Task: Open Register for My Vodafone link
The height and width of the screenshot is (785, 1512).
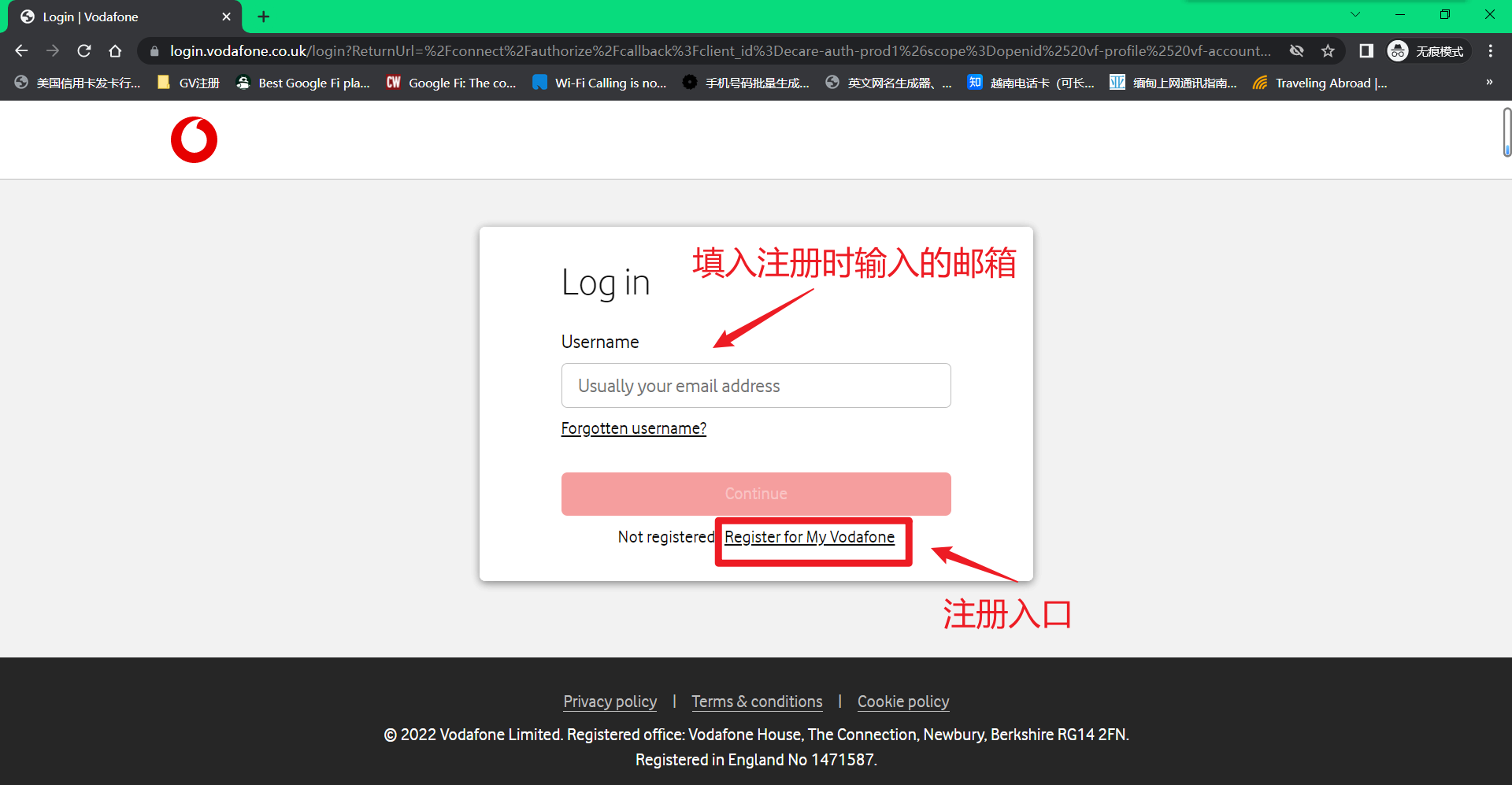Action: (x=809, y=537)
